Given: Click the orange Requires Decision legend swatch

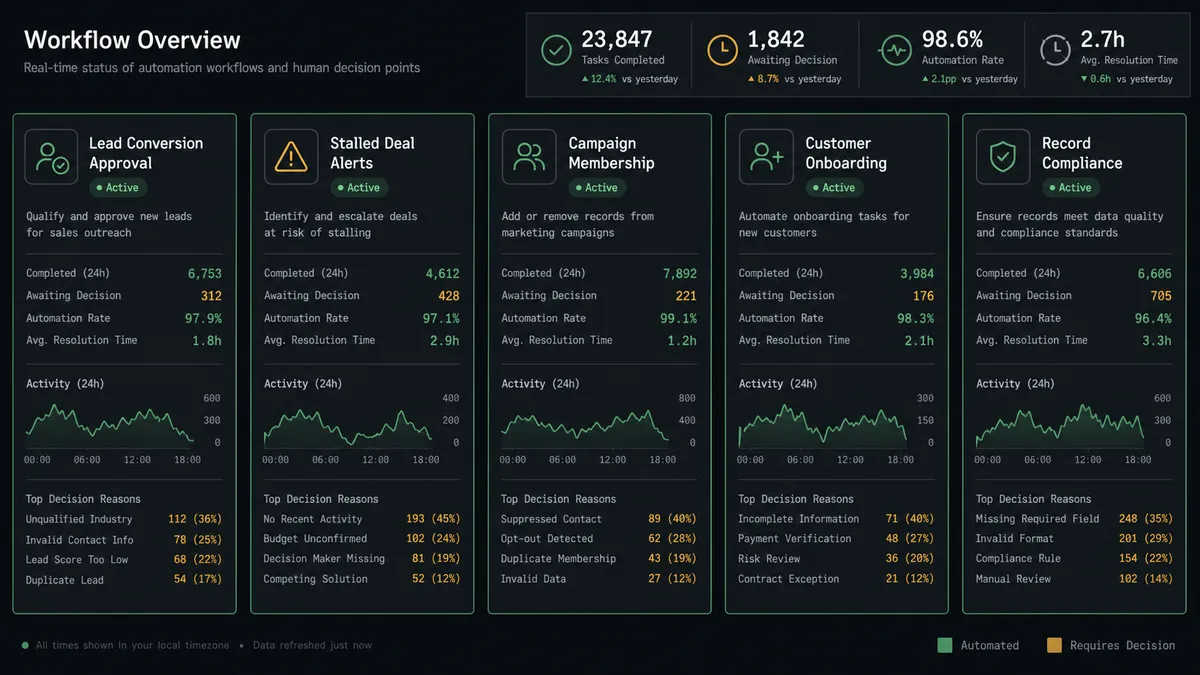Looking at the screenshot, I should (x=1054, y=645).
